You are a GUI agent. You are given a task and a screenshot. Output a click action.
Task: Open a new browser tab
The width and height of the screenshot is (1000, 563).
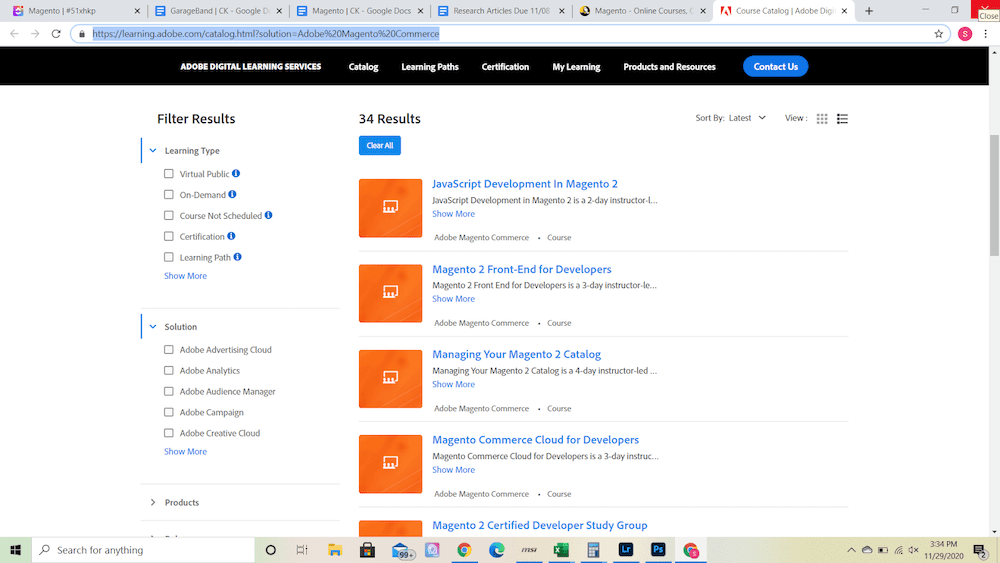tap(869, 11)
